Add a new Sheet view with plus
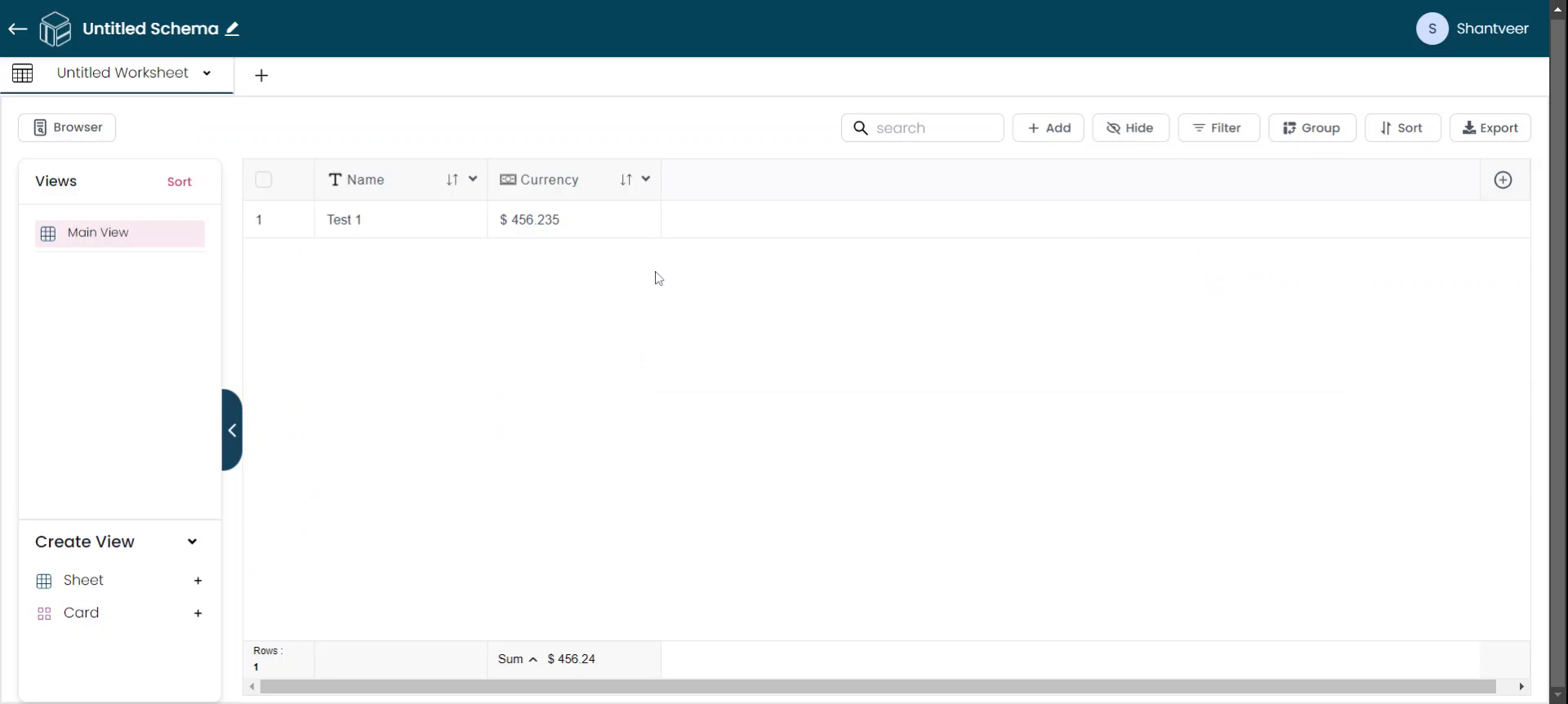1568x704 pixels. coord(198,581)
